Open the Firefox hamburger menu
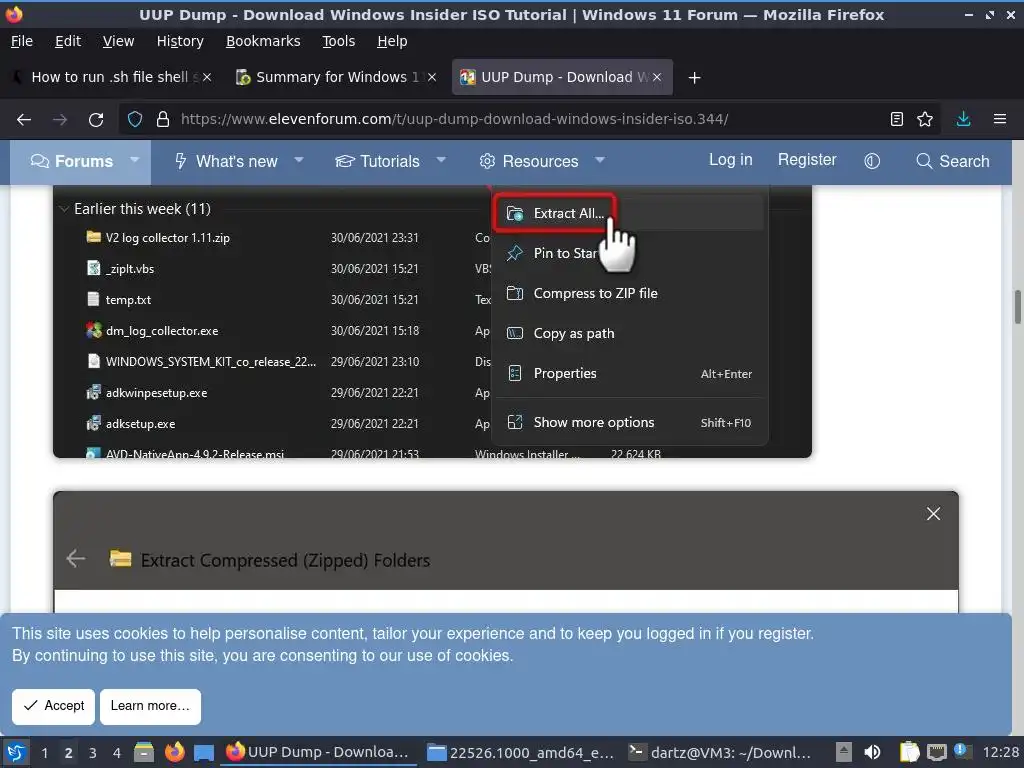This screenshot has width=1024, height=768. click(1000, 120)
